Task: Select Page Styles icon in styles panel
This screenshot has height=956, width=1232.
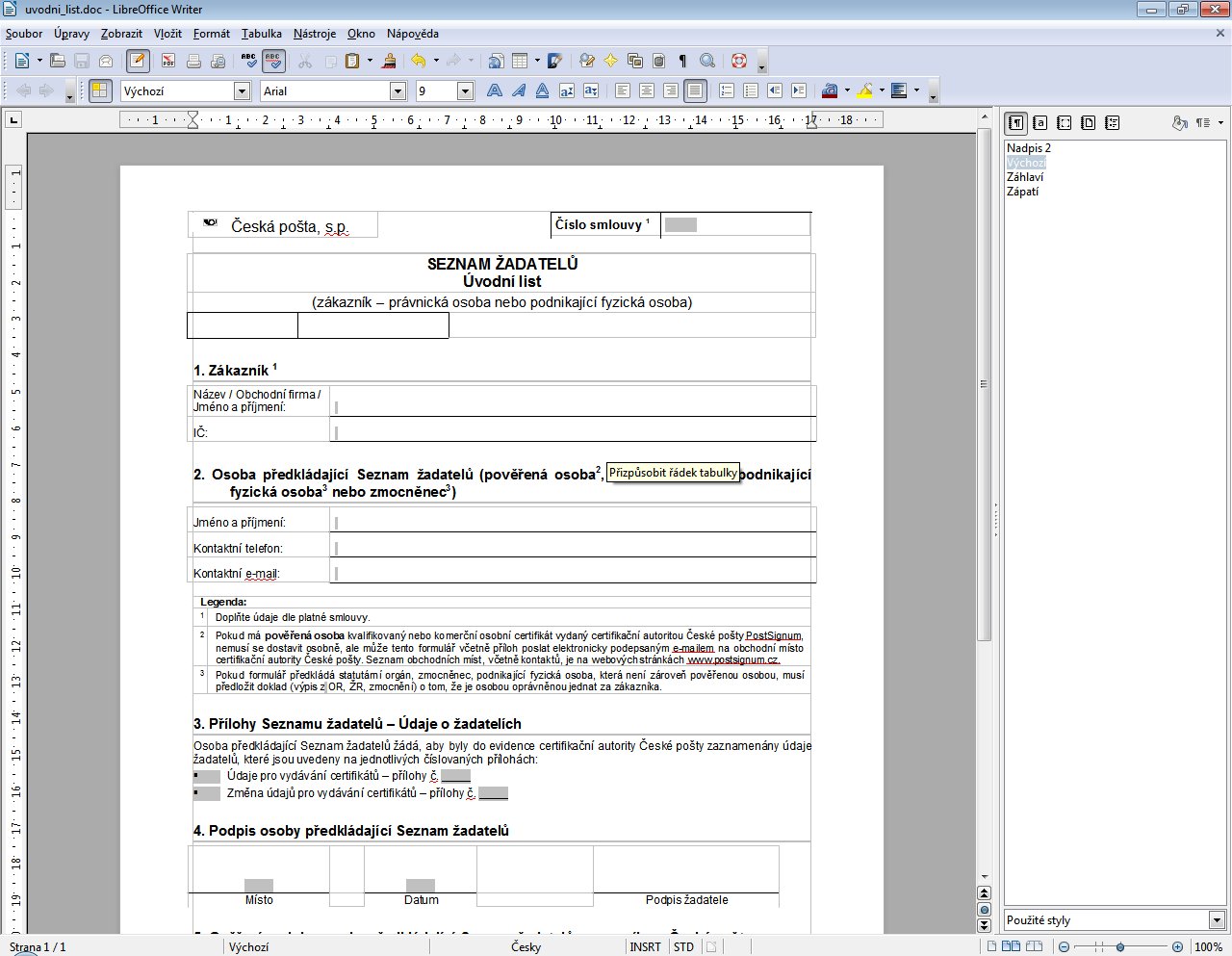Action: [x=1088, y=123]
